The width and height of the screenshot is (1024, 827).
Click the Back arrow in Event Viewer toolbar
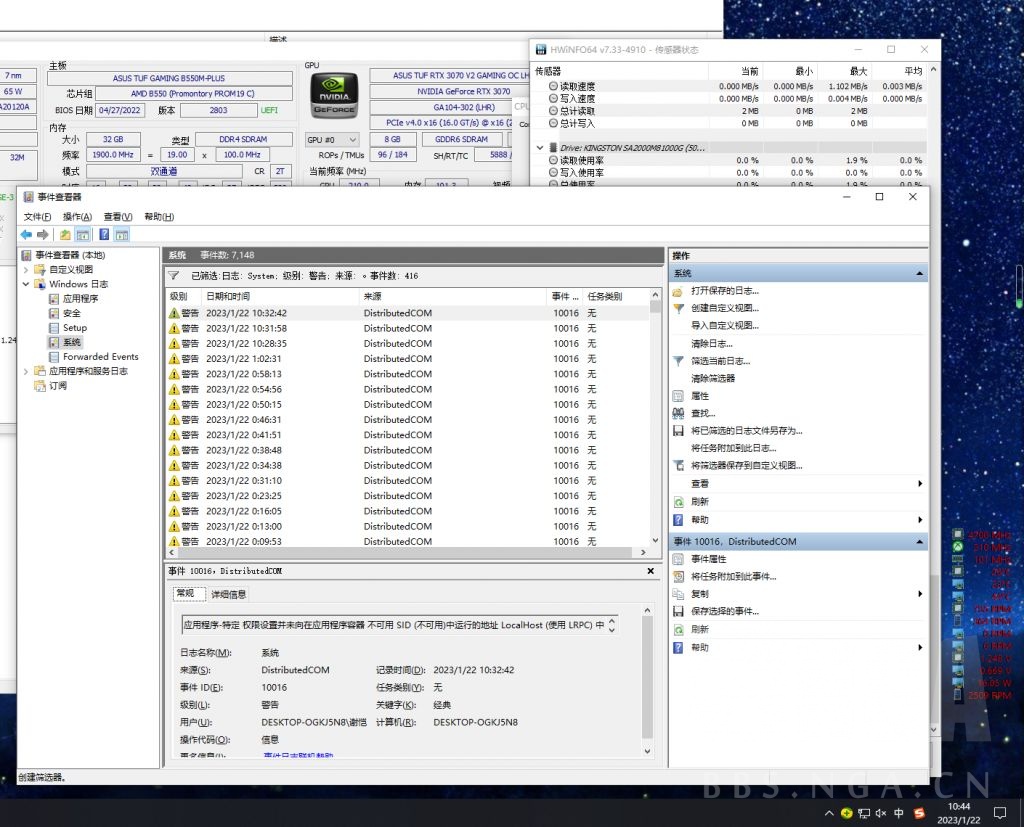tap(26, 235)
